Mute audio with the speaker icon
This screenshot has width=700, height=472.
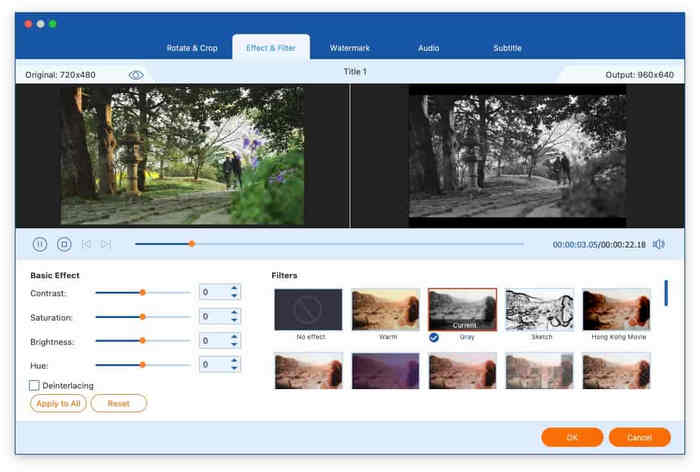coord(658,244)
